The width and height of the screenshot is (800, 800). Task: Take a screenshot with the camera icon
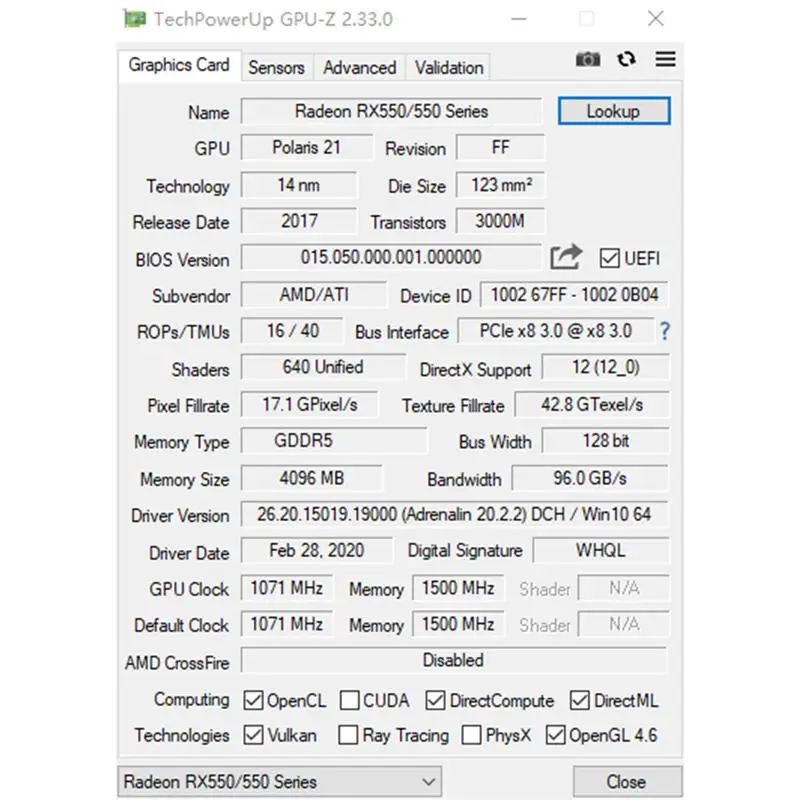(588, 60)
